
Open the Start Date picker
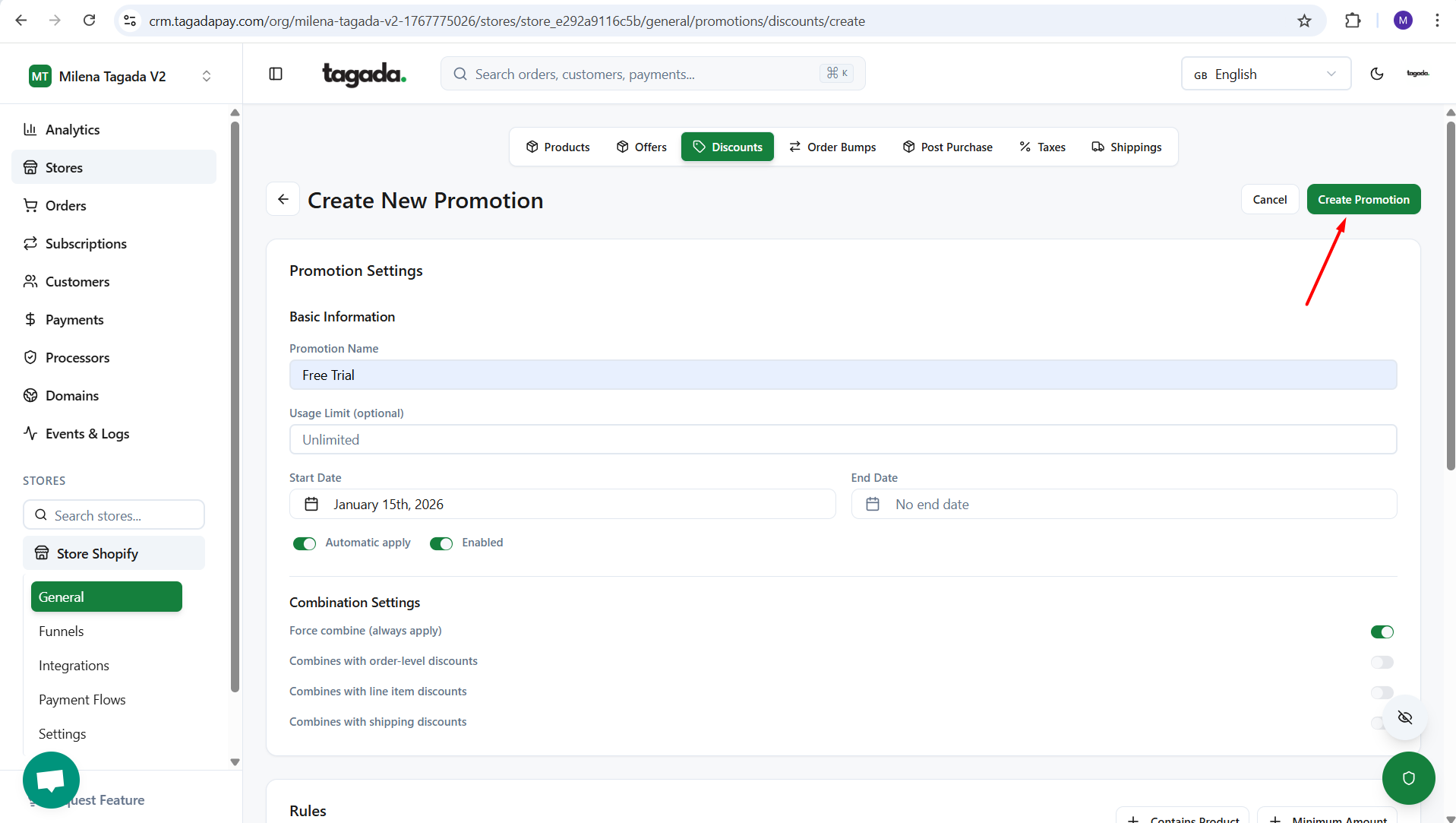click(562, 504)
